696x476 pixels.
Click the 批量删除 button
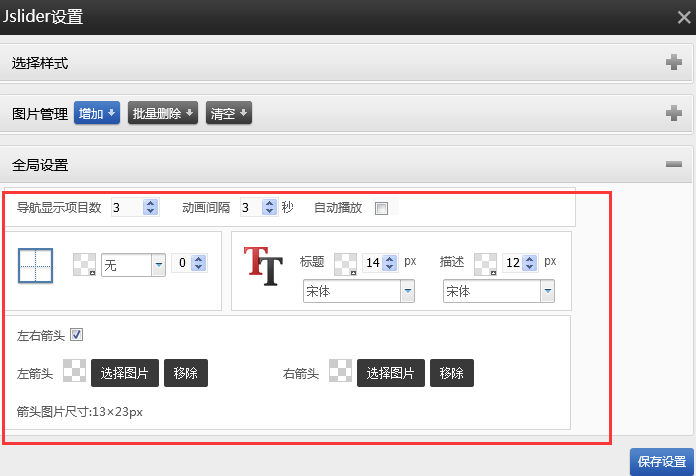[163, 113]
